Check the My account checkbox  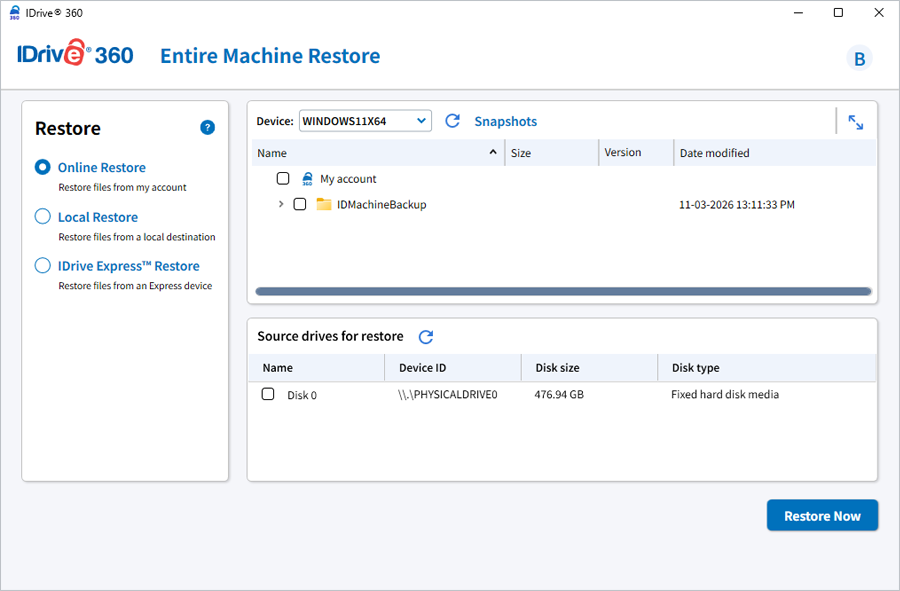[x=283, y=178]
